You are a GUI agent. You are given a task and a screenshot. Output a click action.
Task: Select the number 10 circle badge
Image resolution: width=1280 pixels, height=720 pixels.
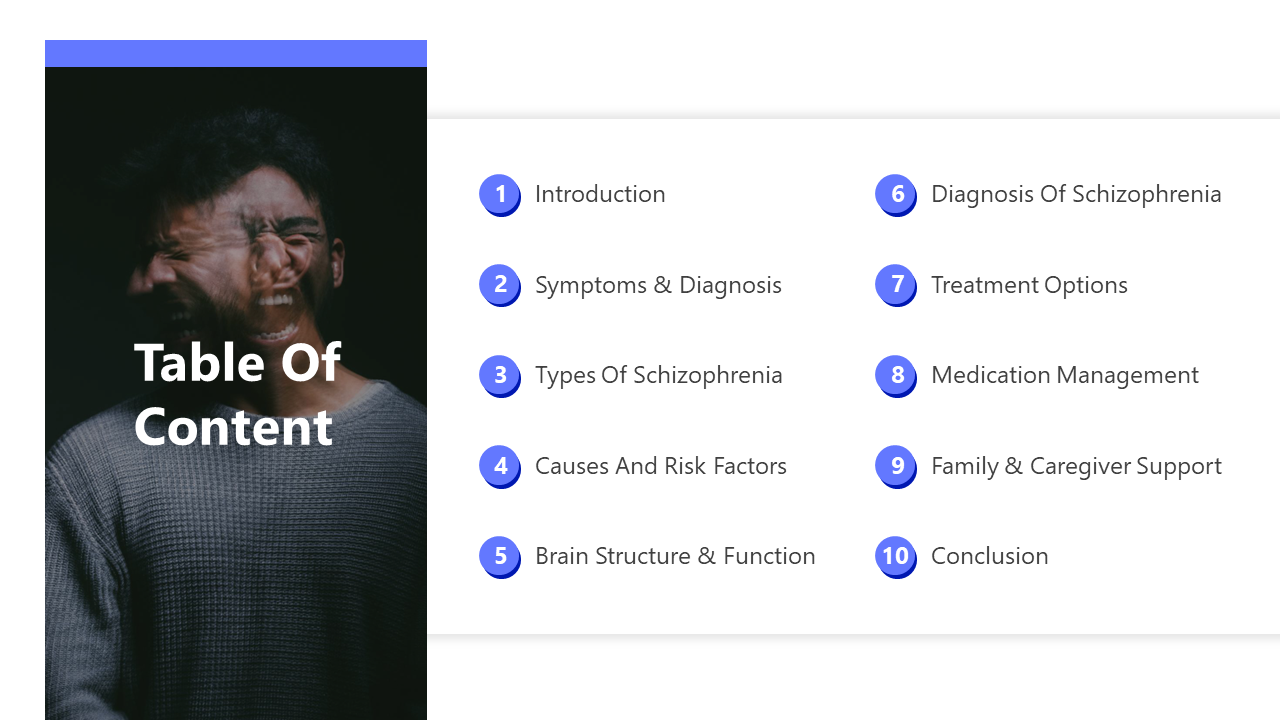click(x=896, y=557)
